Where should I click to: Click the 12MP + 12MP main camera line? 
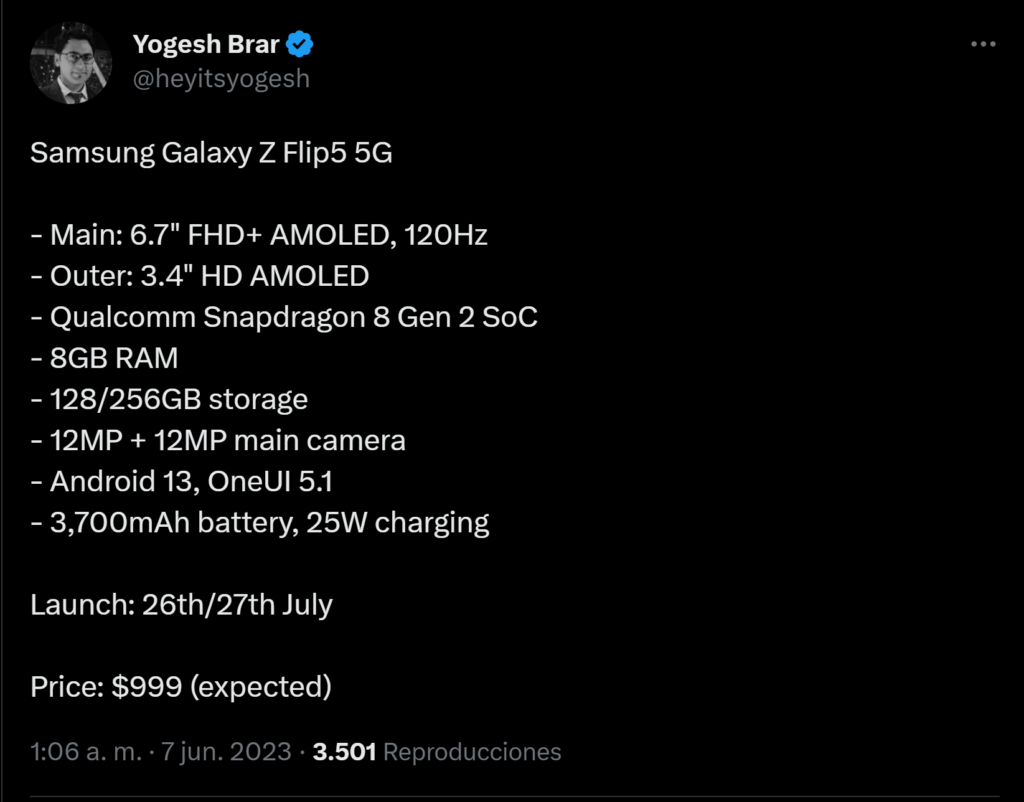coord(217,440)
